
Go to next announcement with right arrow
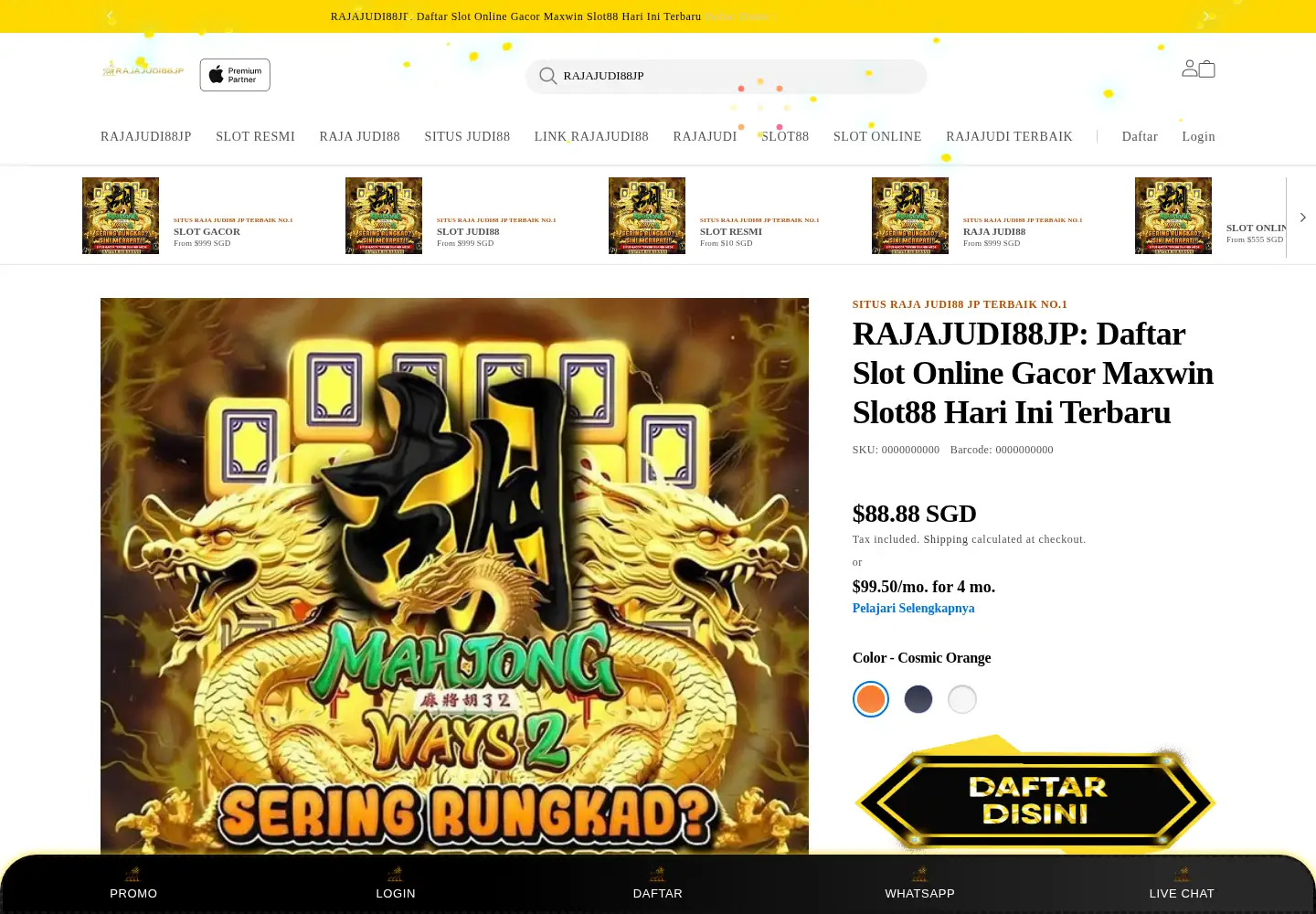pyautogui.click(x=1206, y=16)
